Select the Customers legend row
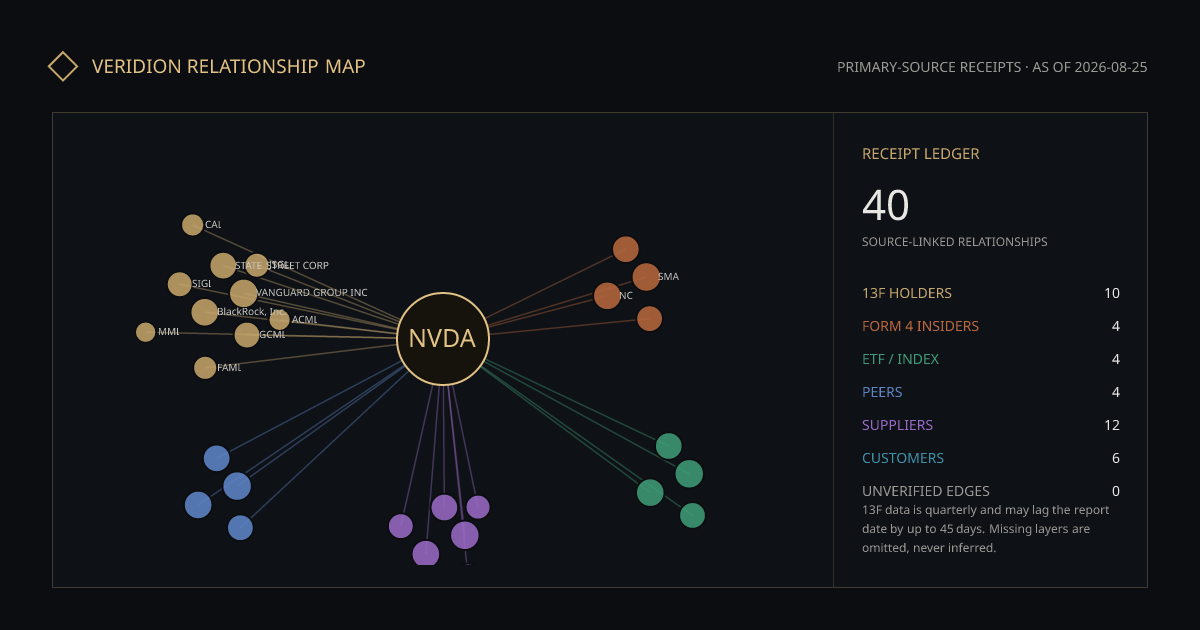1200x630 pixels. [991, 458]
